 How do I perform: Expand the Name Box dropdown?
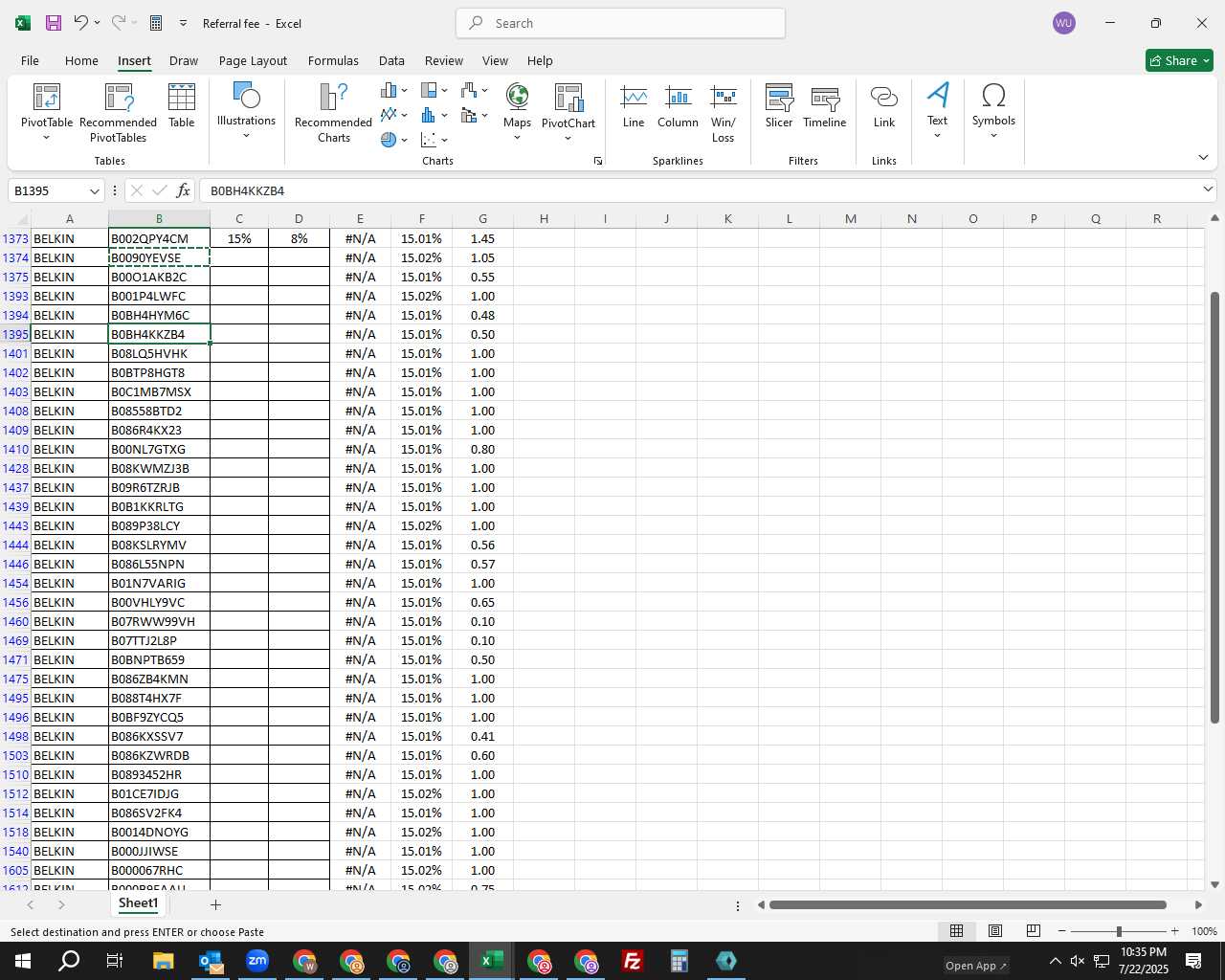(x=94, y=191)
